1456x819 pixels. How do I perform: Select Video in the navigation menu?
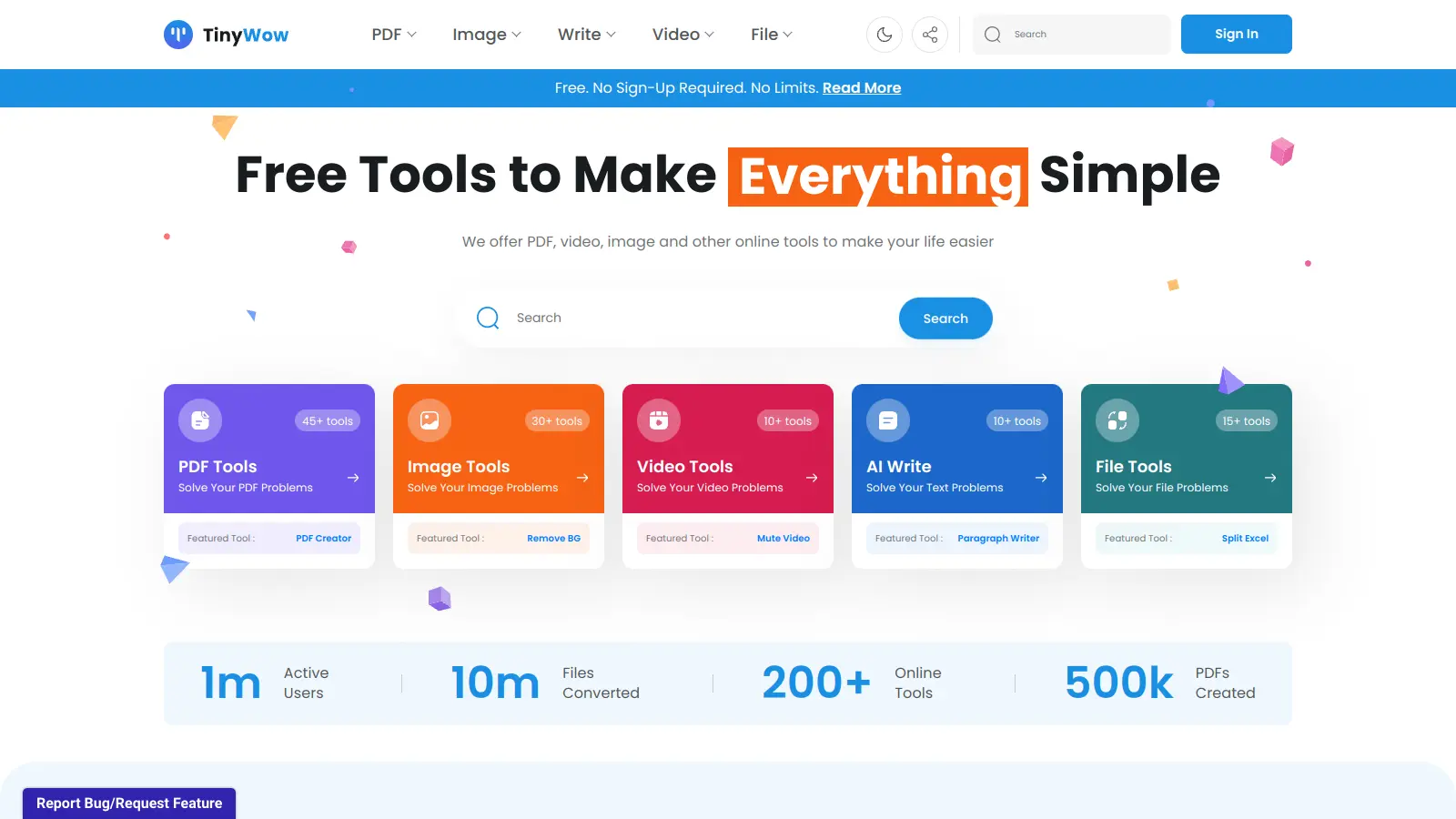click(x=682, y=34)
